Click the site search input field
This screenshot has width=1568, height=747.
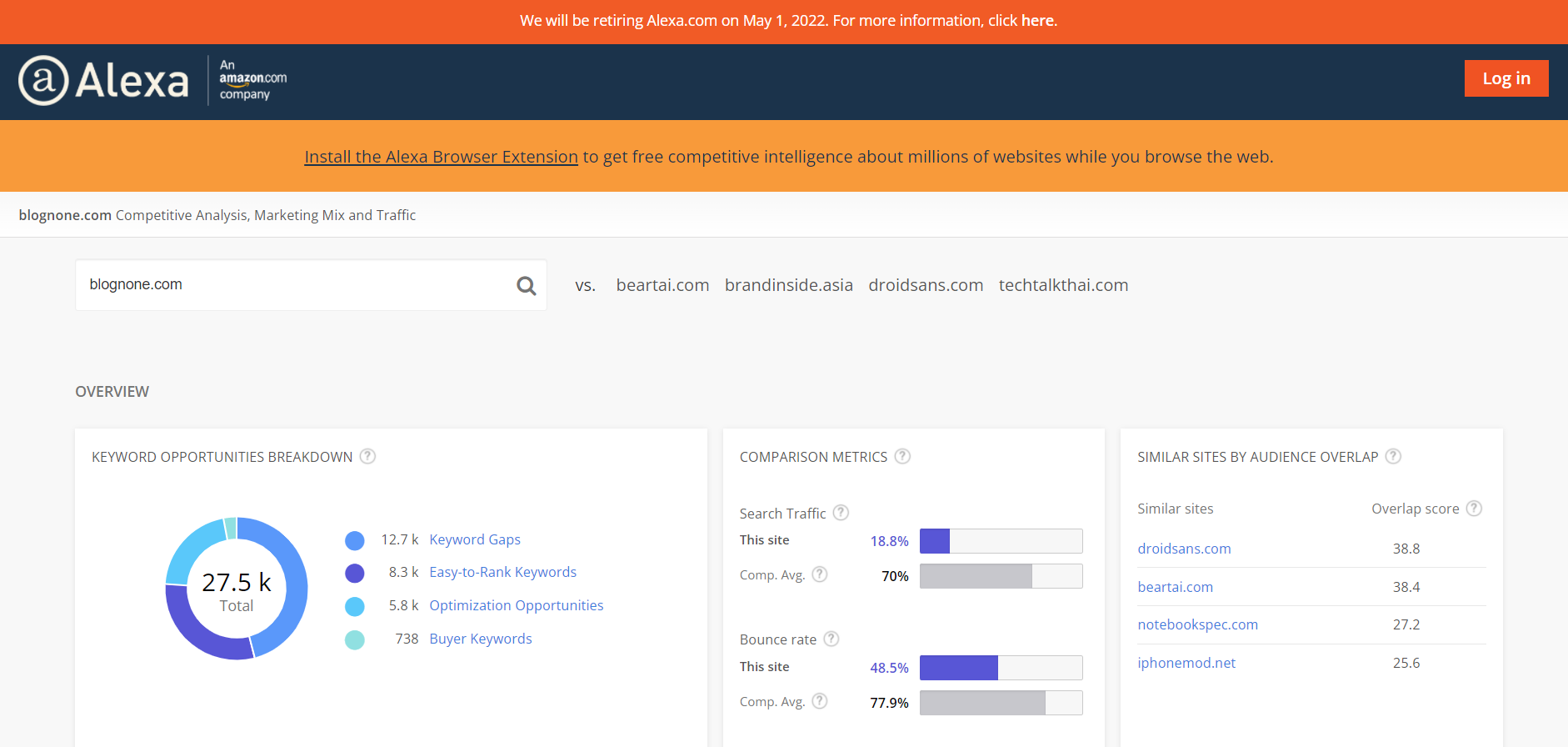click(311, 285)
